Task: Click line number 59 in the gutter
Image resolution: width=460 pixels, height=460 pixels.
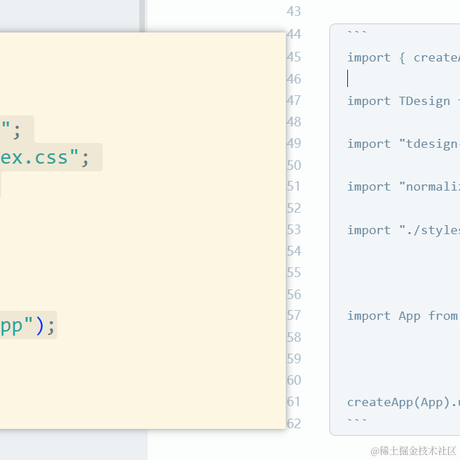Action: tap(294, 359)
